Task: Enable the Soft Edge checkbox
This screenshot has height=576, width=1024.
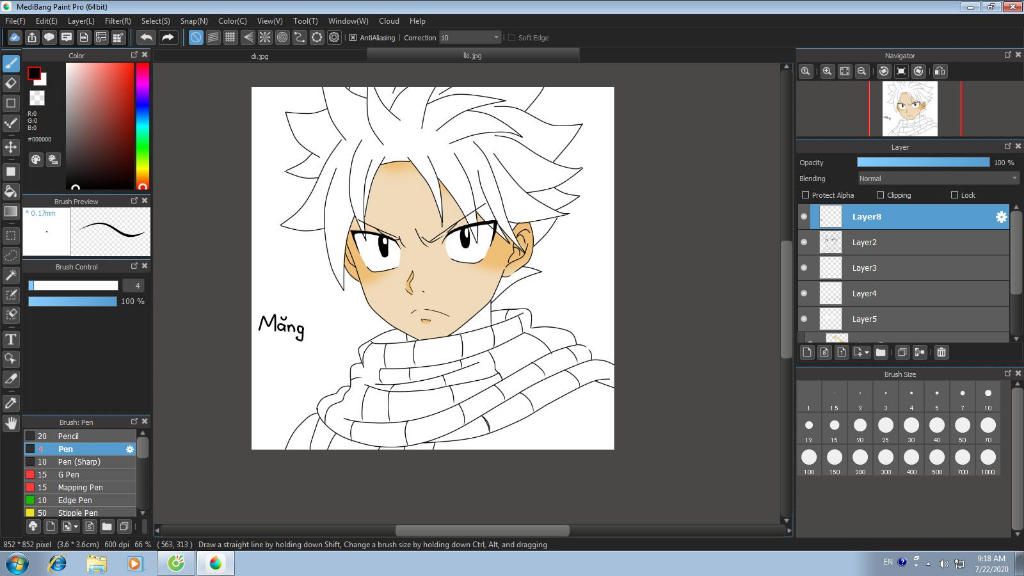Action: pos(511,38)
